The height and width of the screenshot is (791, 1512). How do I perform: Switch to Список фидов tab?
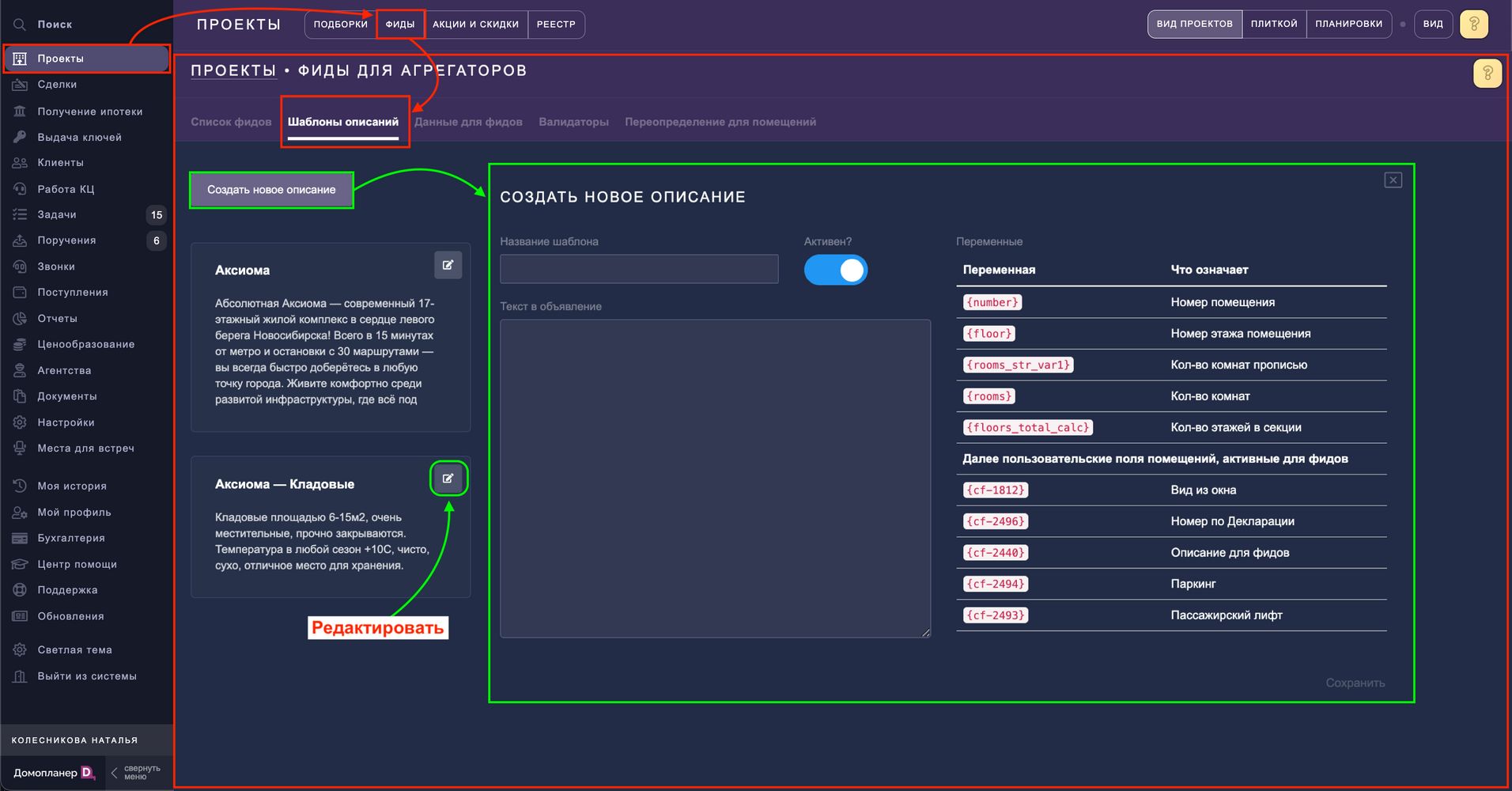pos(231,122)
